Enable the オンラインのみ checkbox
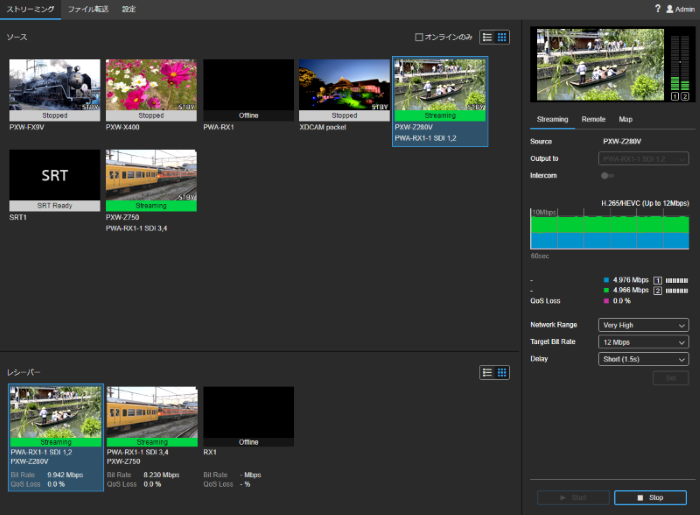Screen dimensions: 700x515 click(x=420, y=37)
